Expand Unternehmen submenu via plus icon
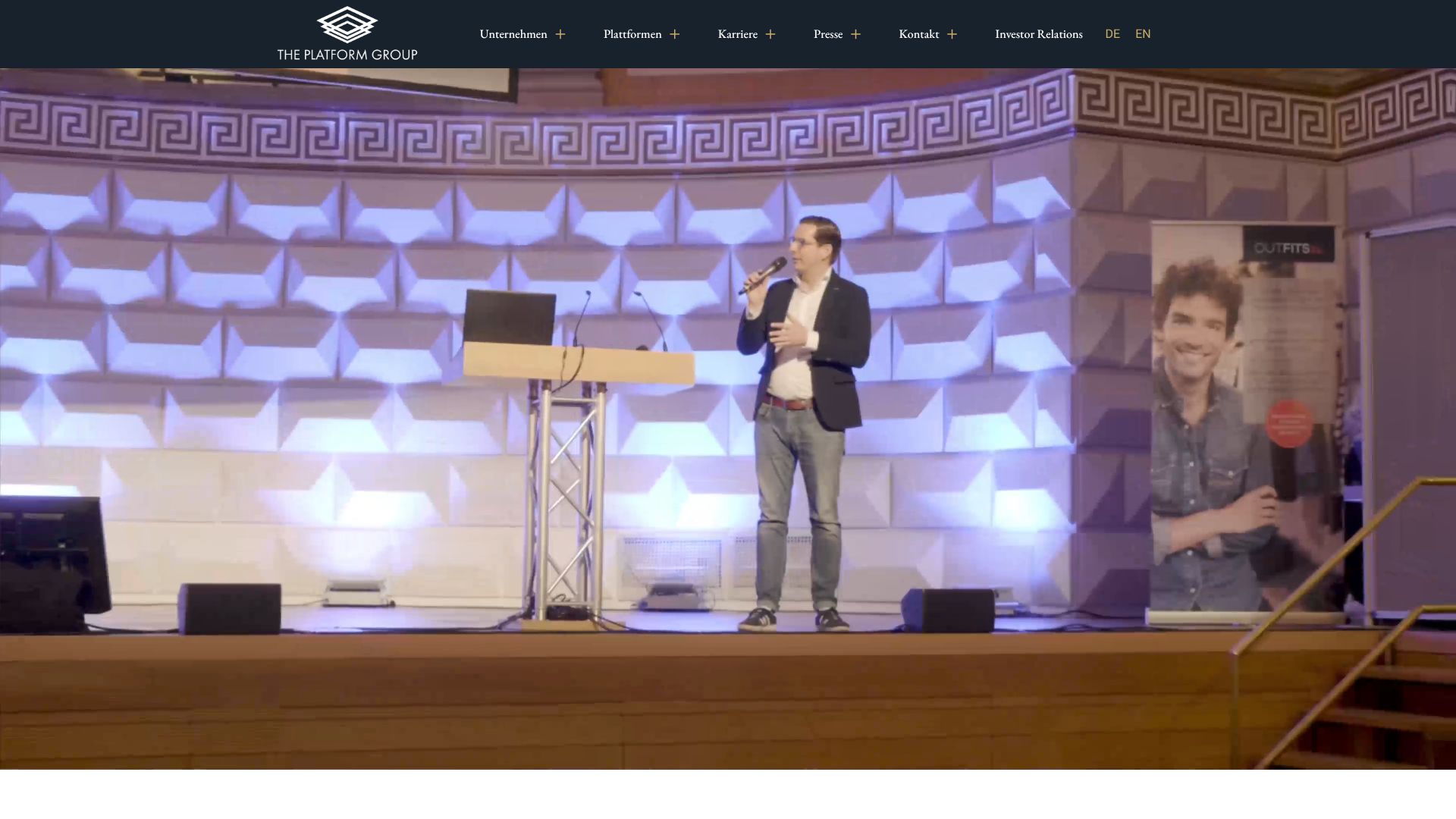The image size is (1456, 819). pyautogui.click(x=560, y=34)
